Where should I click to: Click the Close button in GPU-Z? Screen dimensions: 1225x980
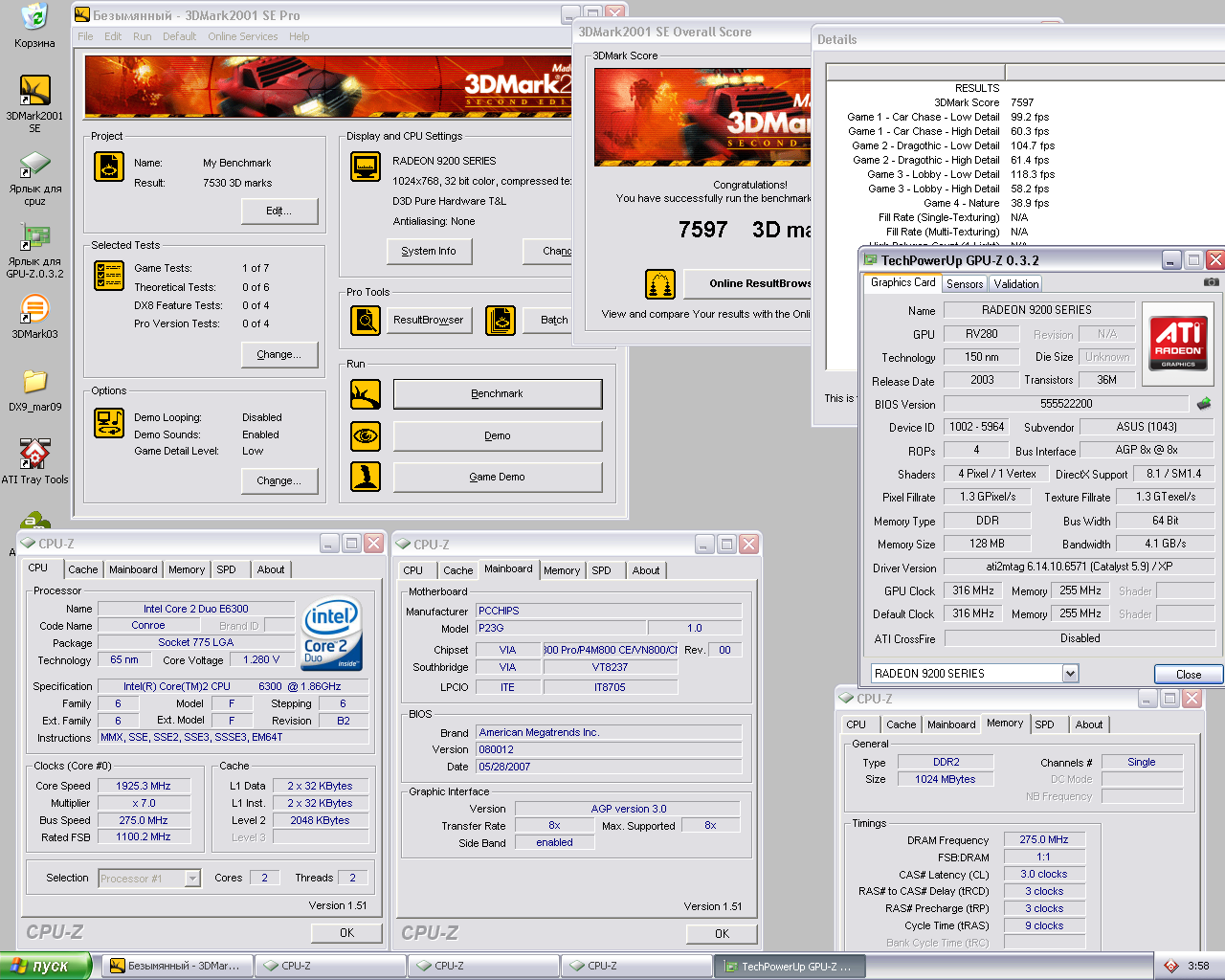click(1188, 674)
